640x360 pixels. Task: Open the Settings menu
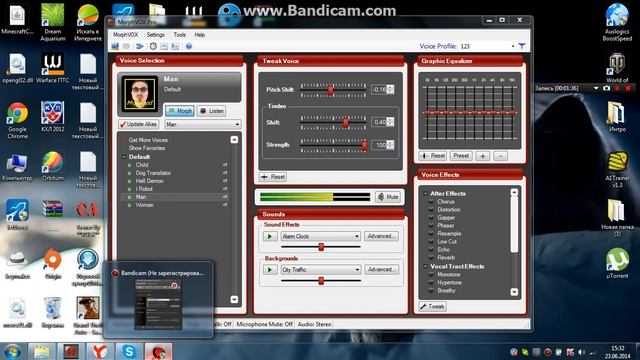(156, 35)
